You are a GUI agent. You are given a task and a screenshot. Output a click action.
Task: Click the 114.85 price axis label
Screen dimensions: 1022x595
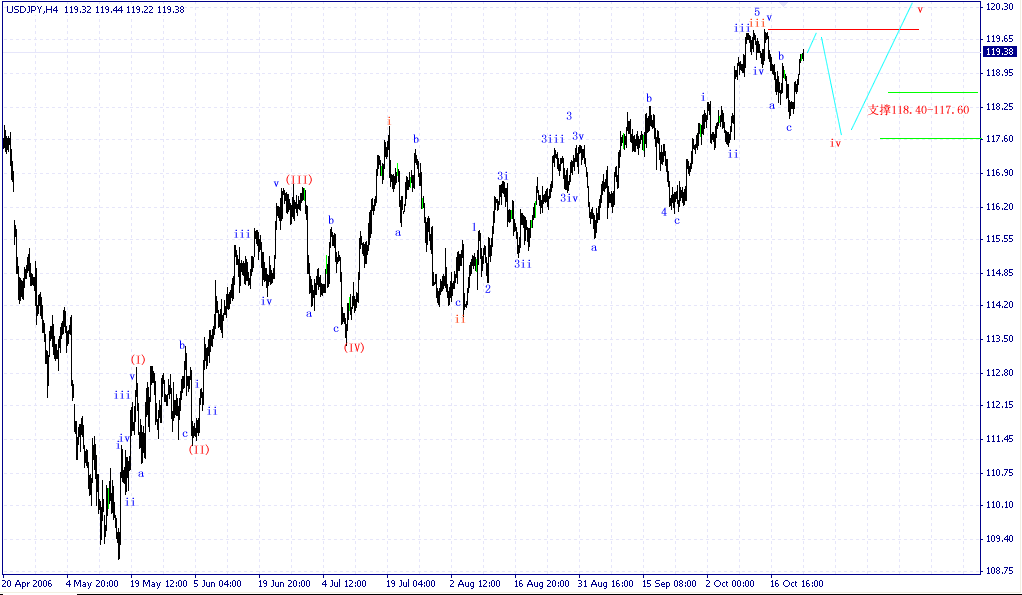[x=1000, y=272]
